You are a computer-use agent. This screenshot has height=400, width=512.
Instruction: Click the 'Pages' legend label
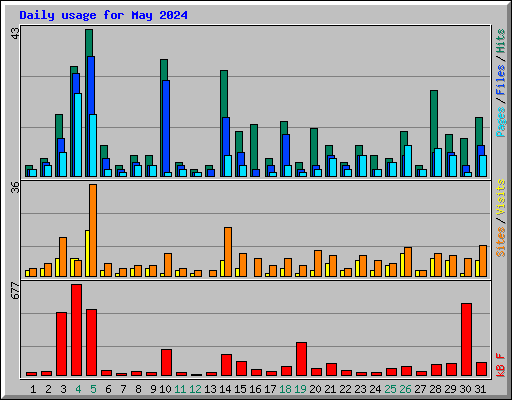point(500,122)
